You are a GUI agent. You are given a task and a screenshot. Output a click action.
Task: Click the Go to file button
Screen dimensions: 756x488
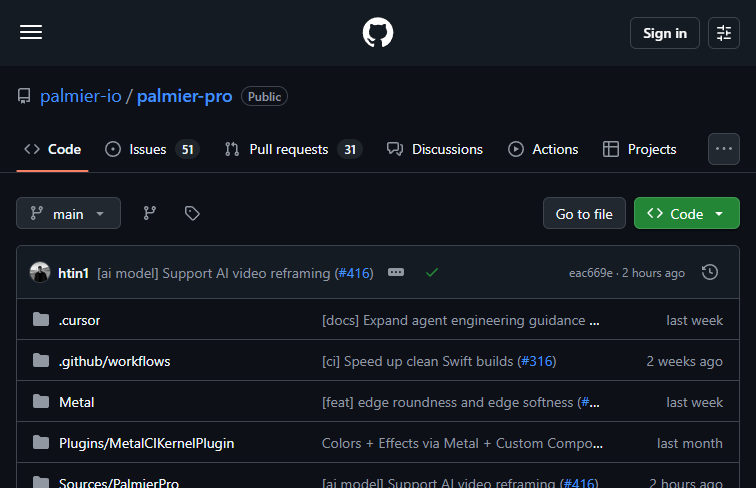pos(584,213)
